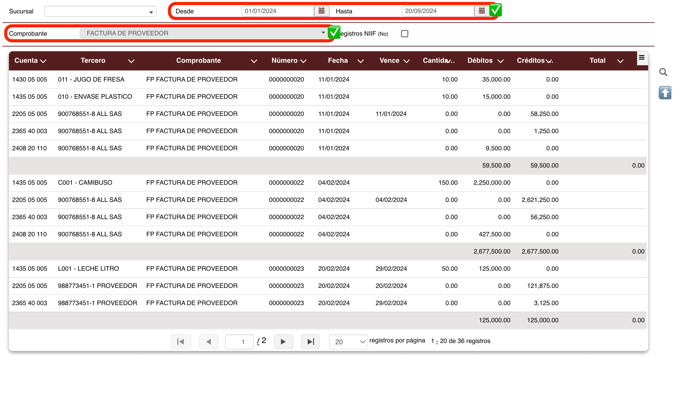This screenshot has height=393, width=688.
Task: Open the Cuenta column filter arrow
Action: pos(43,61)
